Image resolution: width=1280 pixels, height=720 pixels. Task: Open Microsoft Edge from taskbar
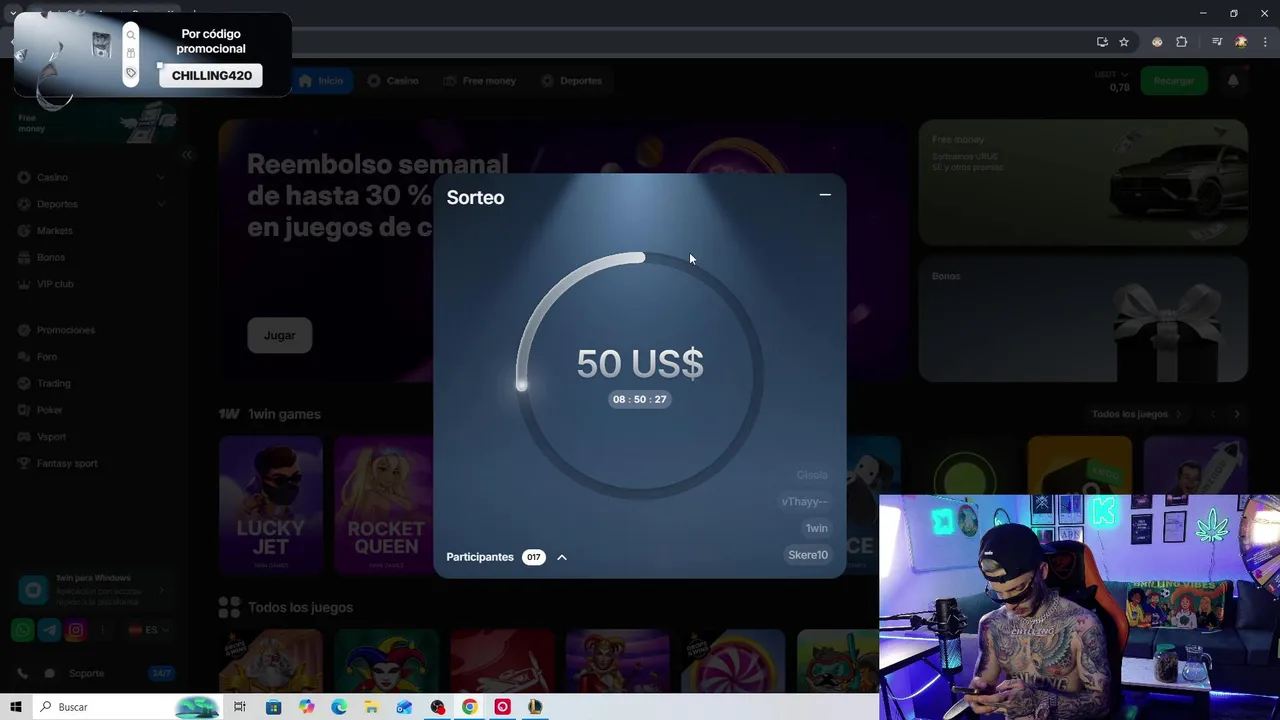[339, 707]
